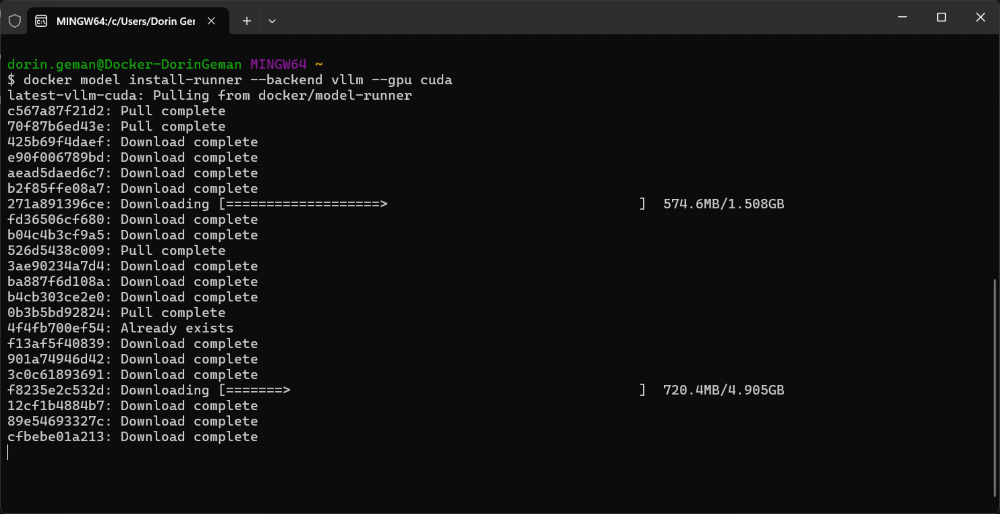Maximize the terminal window

pyautogui.click(x=941, y=17)
